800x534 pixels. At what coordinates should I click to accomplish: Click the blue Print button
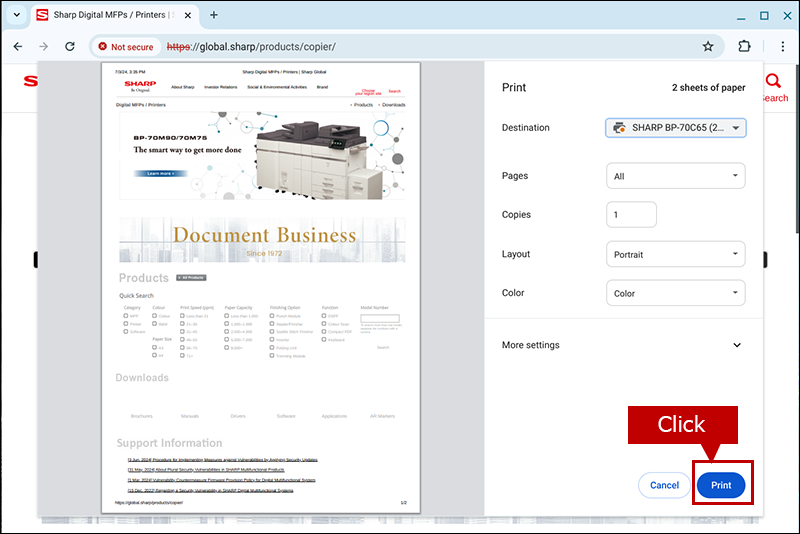tap(721, 485)
